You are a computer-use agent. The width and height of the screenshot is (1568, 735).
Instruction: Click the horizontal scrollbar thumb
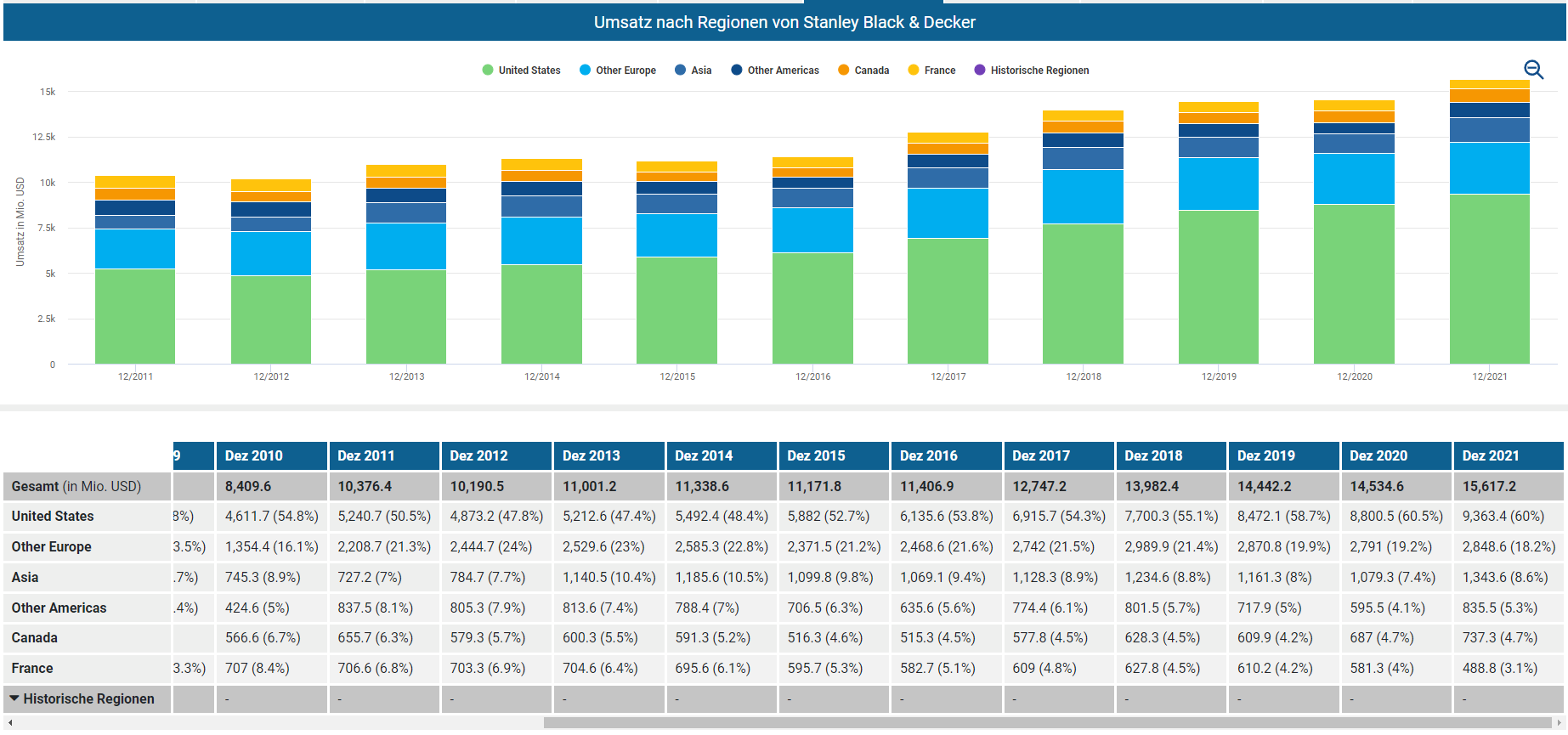point(1045,723)
